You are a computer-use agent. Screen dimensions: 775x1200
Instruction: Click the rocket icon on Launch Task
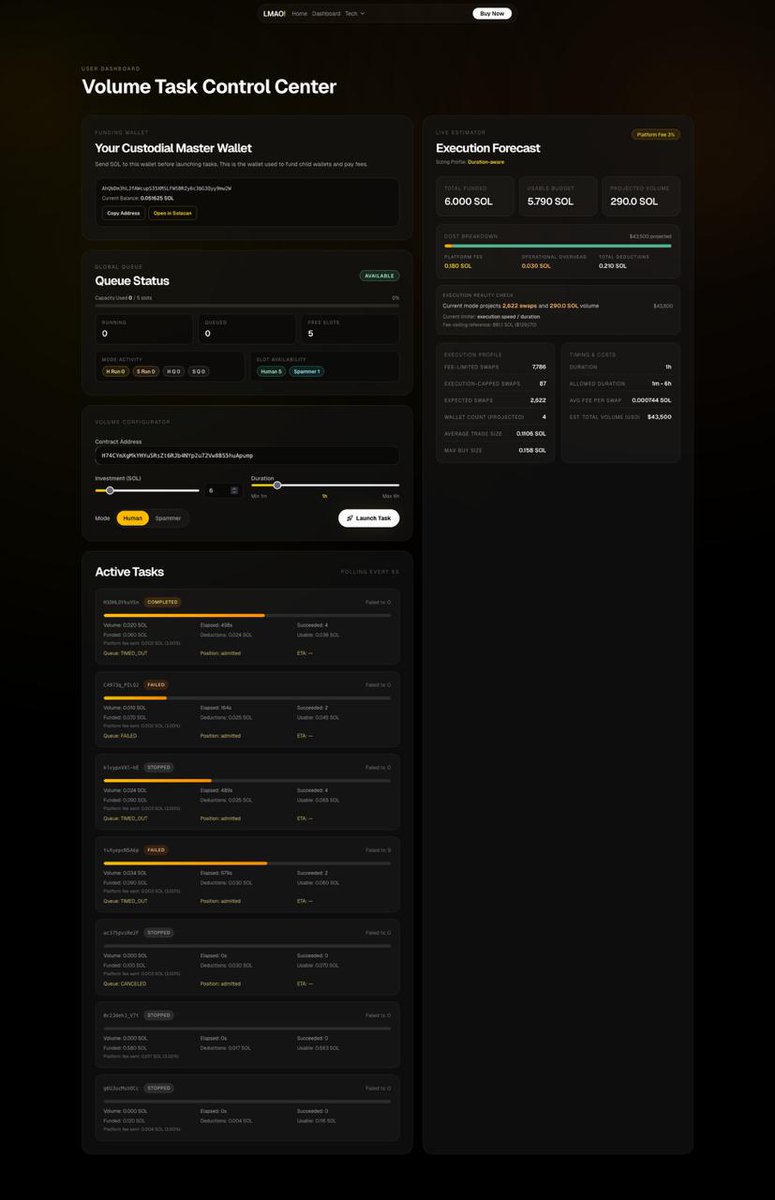[349, 518]
